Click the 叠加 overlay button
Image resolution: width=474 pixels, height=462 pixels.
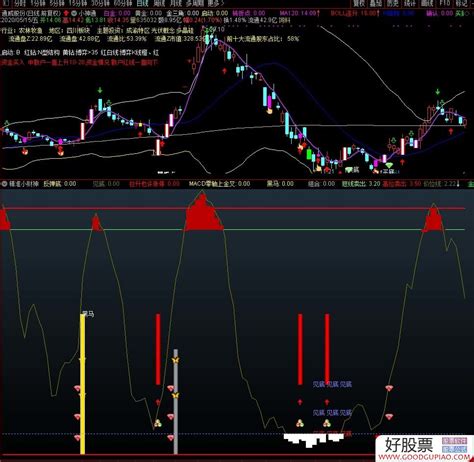tap(376, 3)
